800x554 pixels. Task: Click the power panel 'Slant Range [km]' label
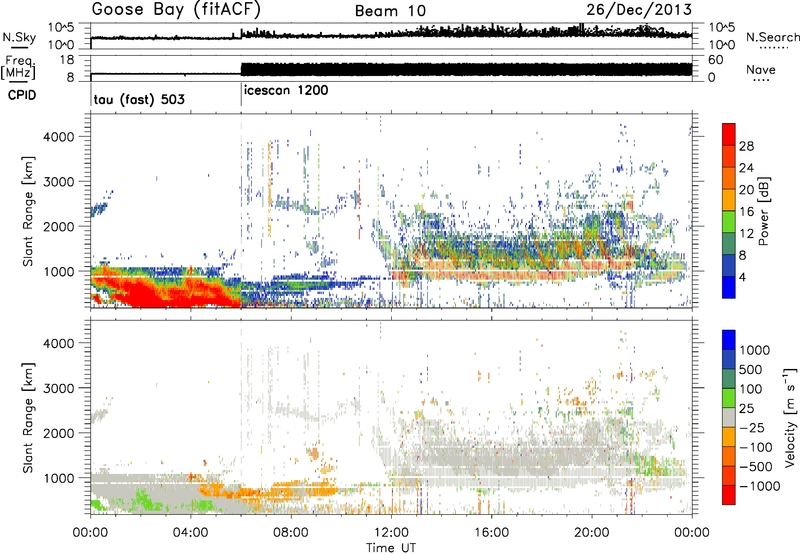28,211
